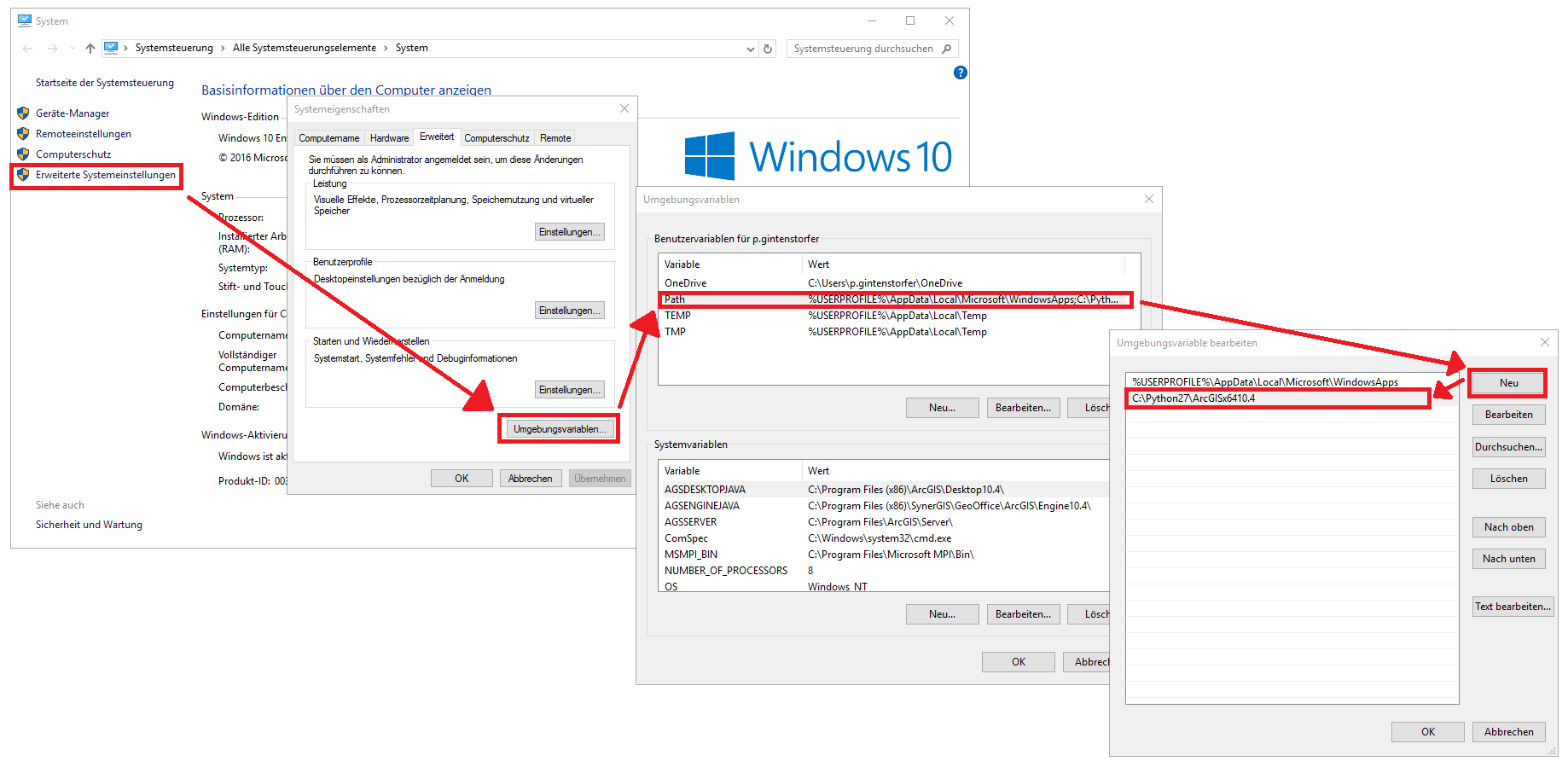Select the MSMPI_BIN system variable
Screen dimensions: 1568x767
(884, 555)
